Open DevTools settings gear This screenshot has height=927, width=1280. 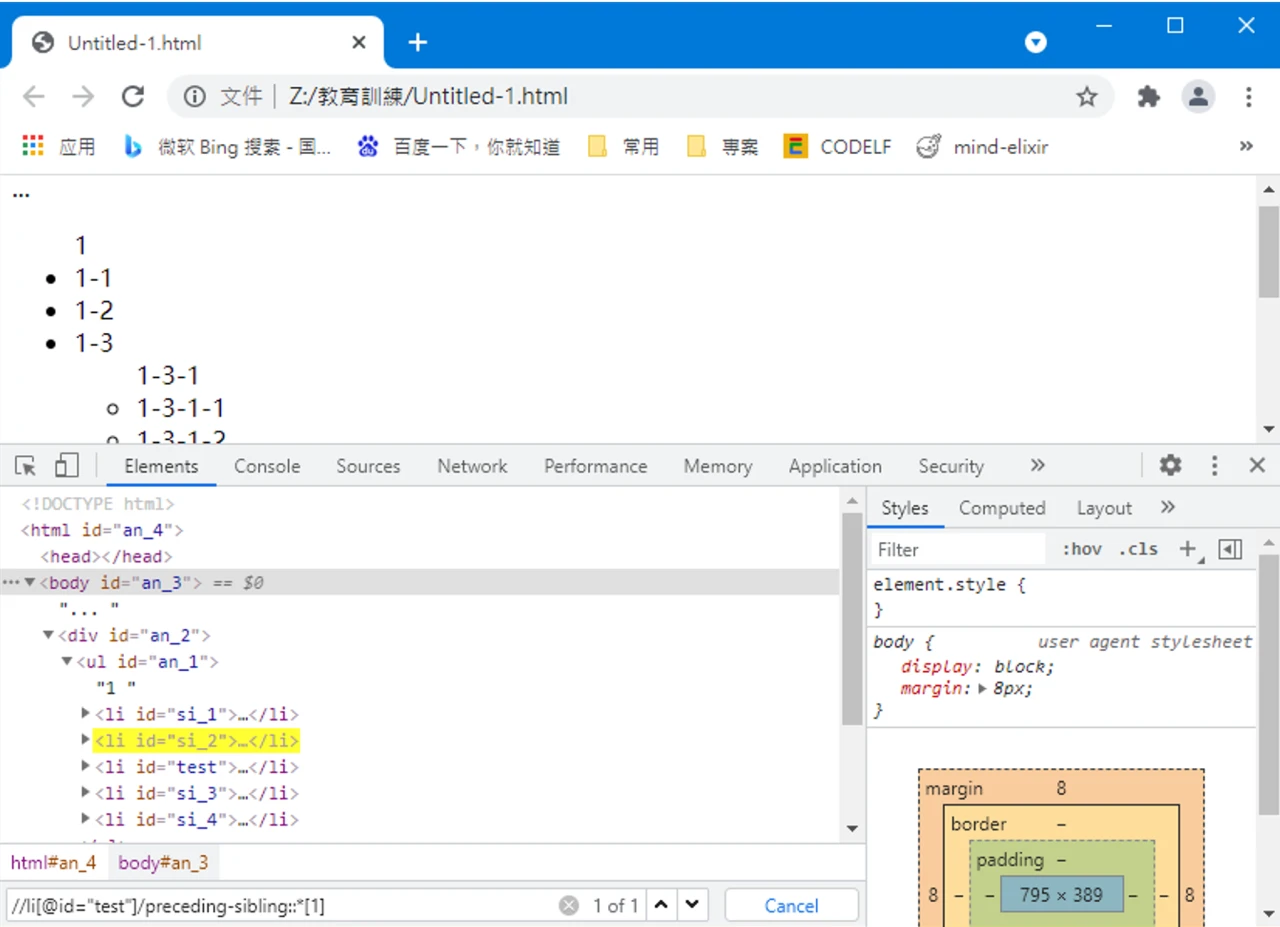1170,465
